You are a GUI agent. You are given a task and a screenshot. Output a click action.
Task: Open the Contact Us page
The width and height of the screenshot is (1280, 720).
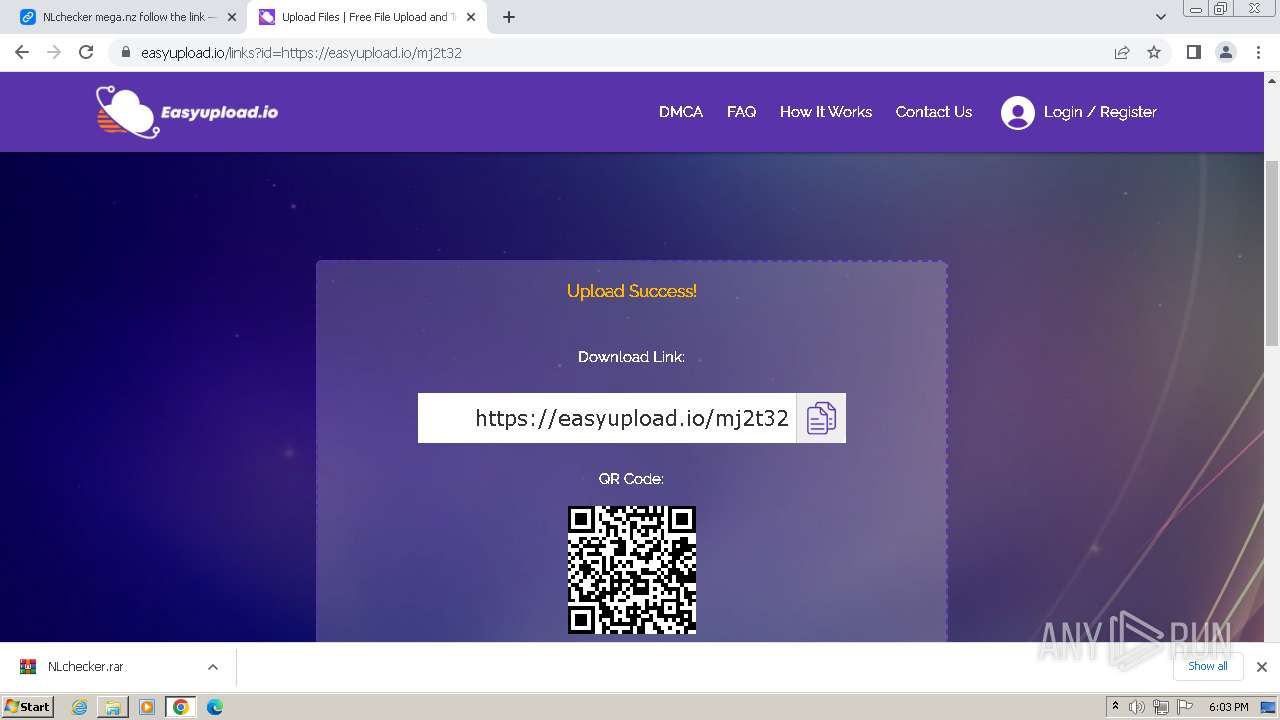(933, 112)
